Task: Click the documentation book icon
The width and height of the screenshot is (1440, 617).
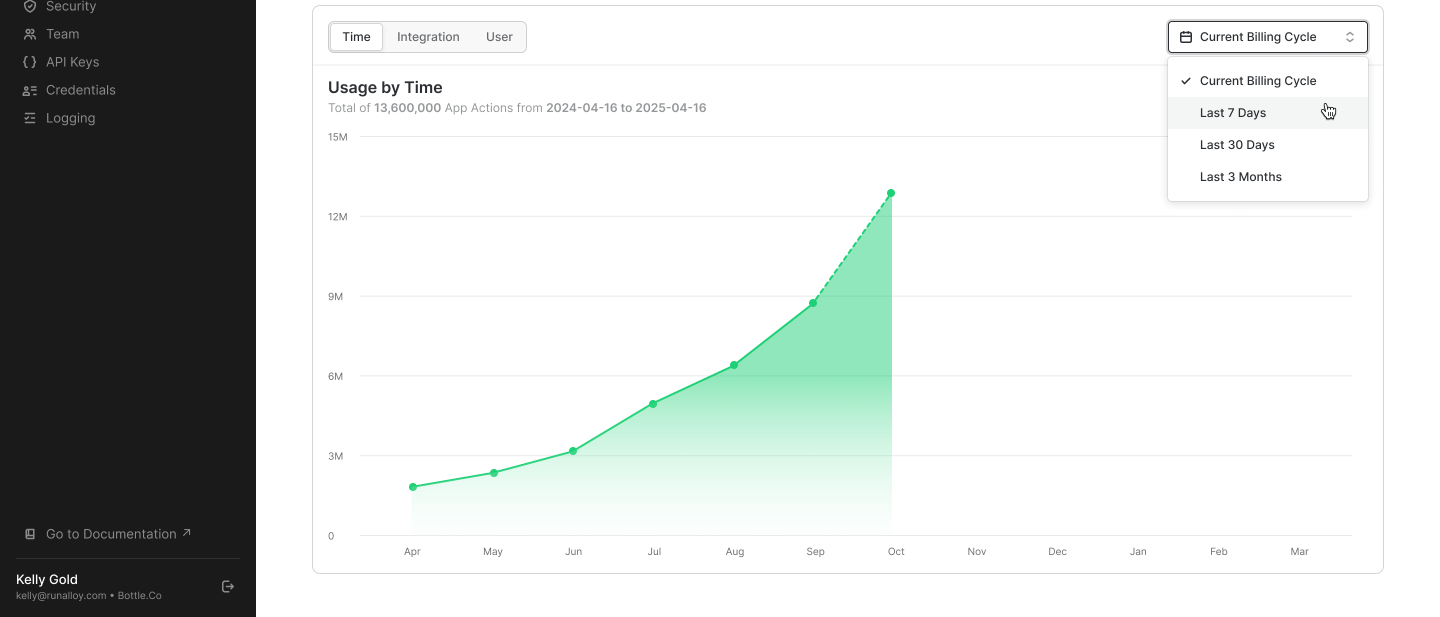Action: [x=30, y=534]
